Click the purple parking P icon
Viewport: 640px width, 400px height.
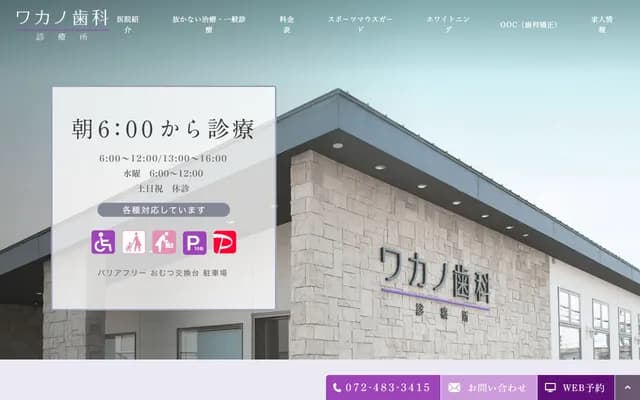(194, 242)
